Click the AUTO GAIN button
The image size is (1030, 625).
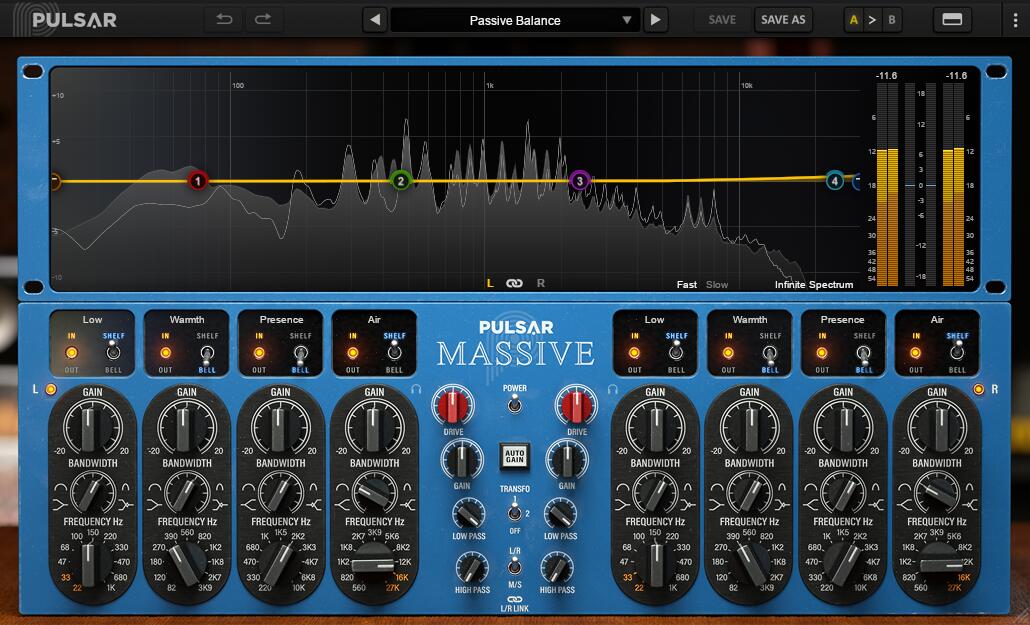(x=514, y=455)
